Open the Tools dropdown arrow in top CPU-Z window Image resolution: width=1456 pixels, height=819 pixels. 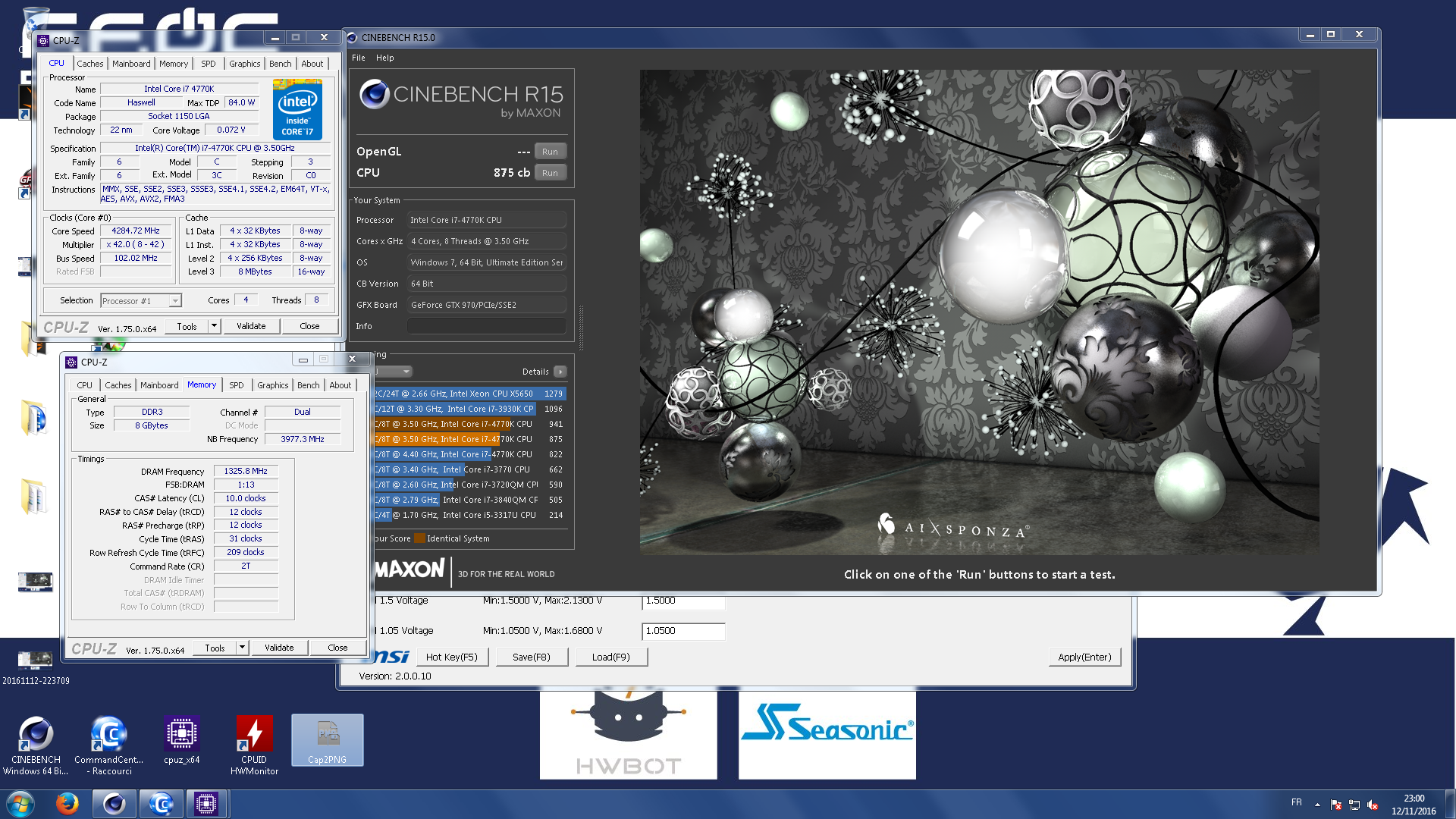214,326
